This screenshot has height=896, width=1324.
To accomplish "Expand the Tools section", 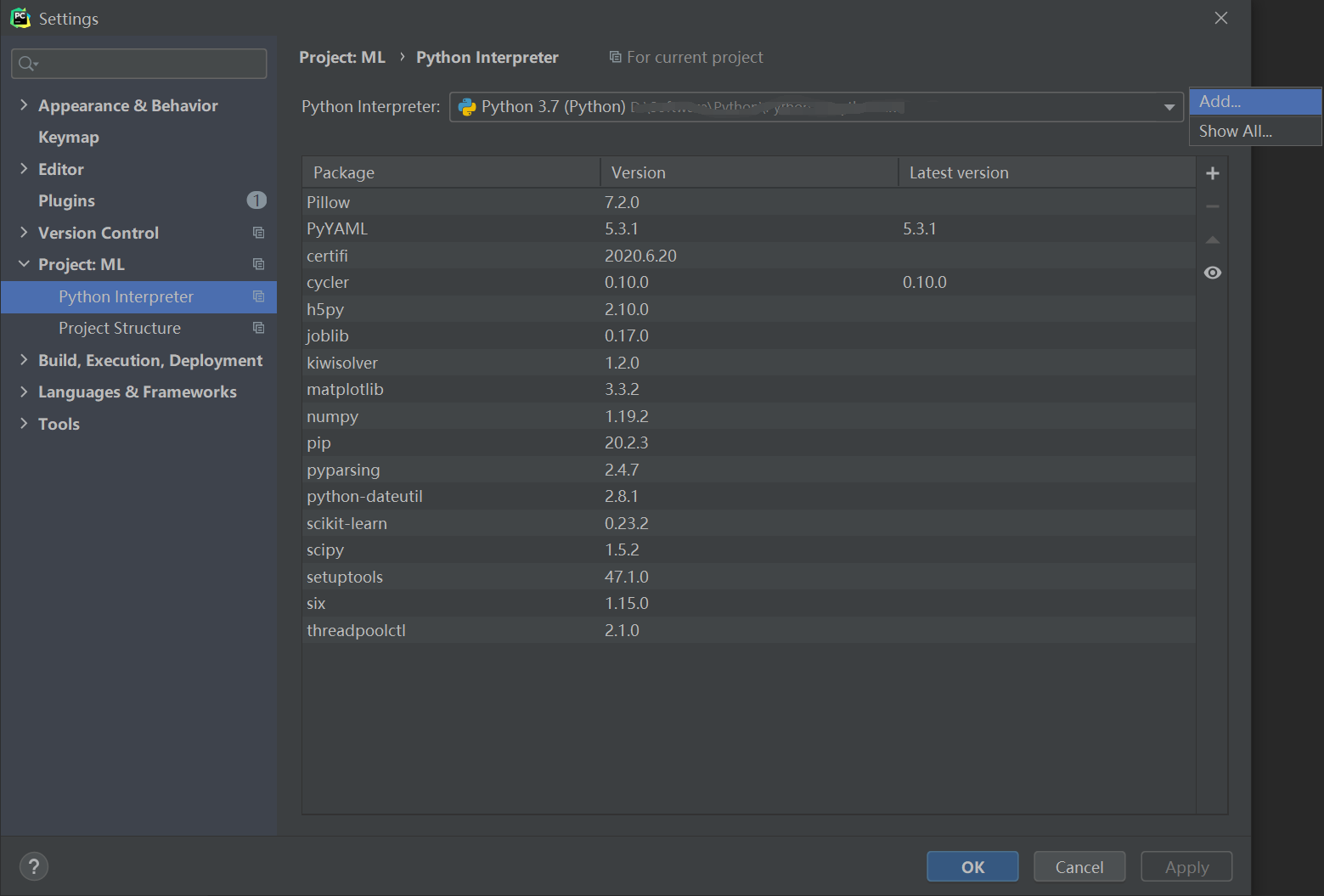I will [24, 424].
